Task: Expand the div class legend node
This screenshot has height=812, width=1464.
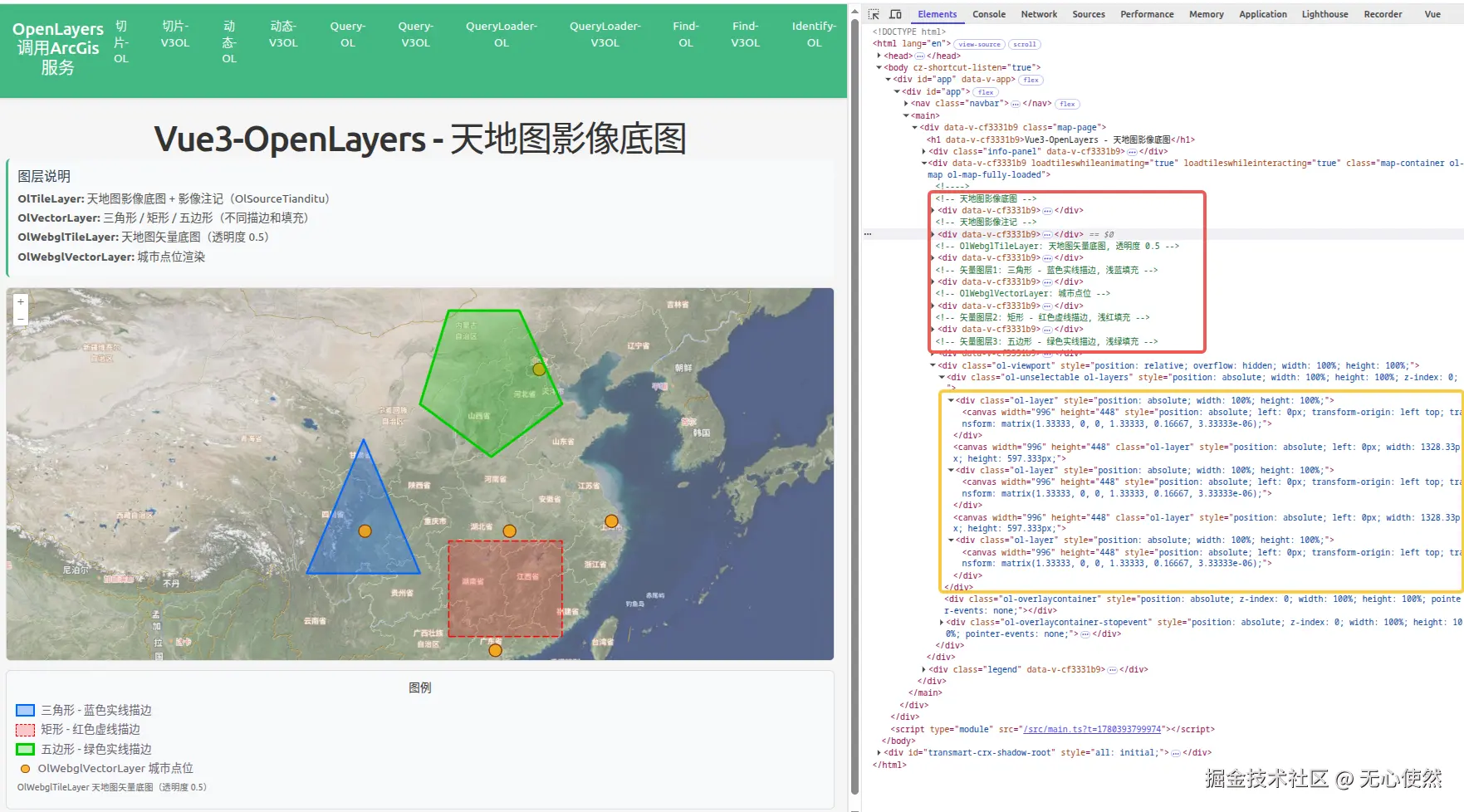Action: (924, 669)
